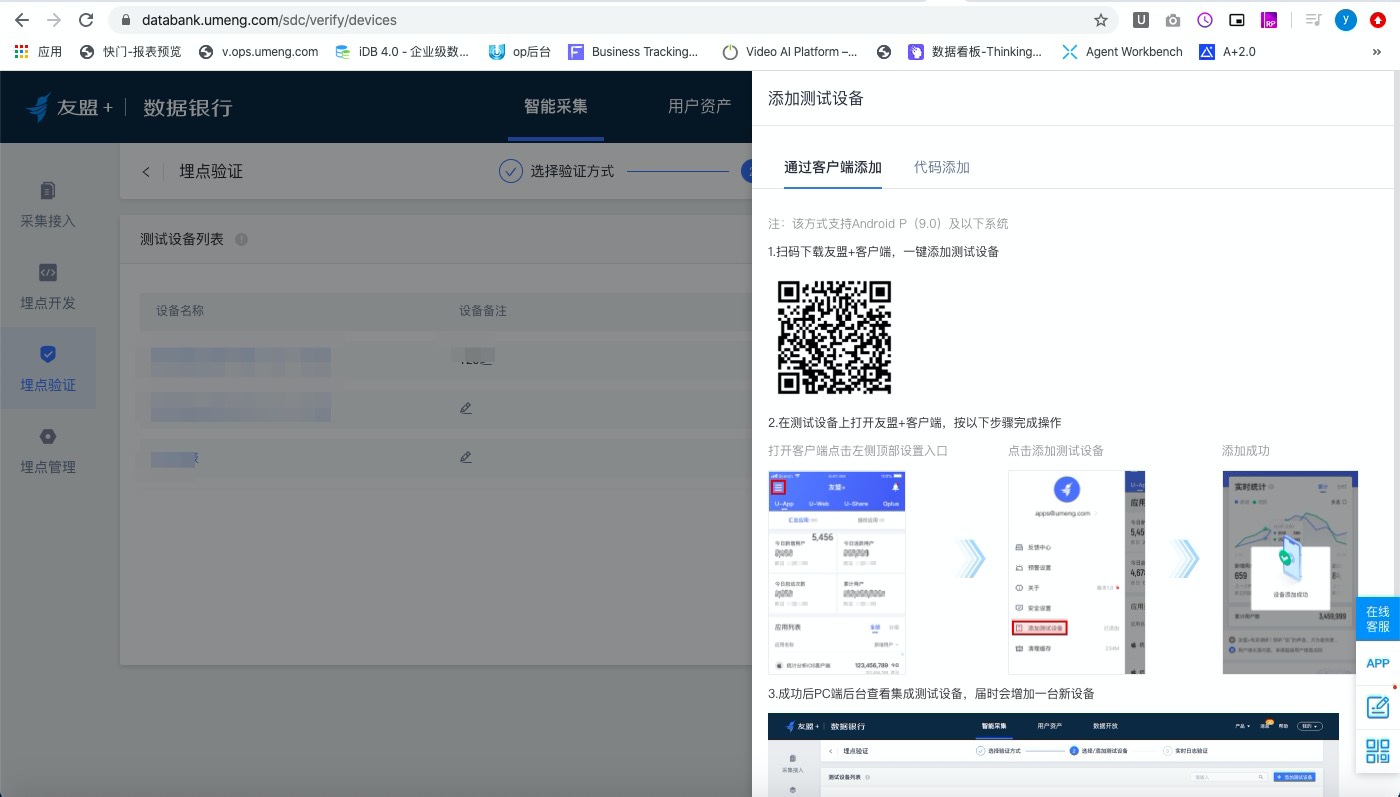The width and height of the screenshot is (1400, 797).
Task: Click the 测试设备列表 heading
Action: pyautogui.click(x=182, y=240)
